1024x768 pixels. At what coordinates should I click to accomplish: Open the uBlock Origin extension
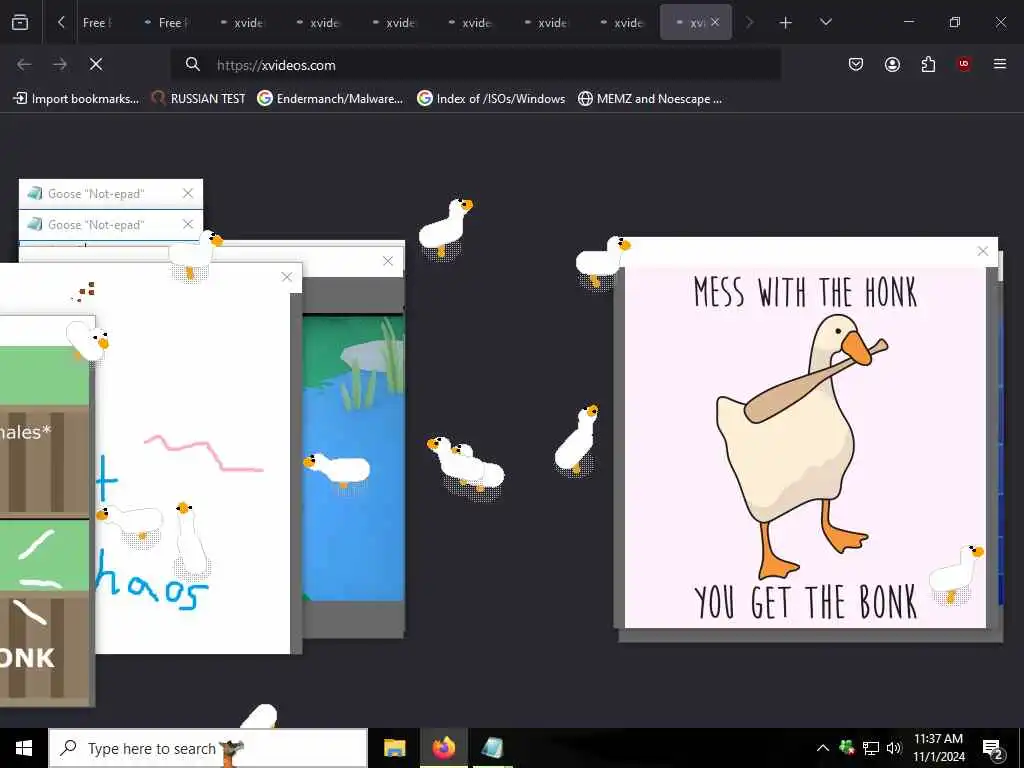[x=964, y=64]
